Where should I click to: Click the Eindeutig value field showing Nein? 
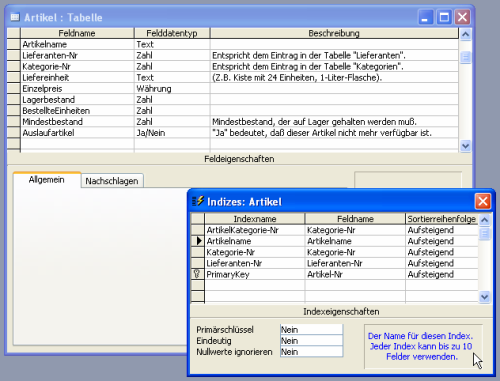pyautogui.click(x=311, y=341)
